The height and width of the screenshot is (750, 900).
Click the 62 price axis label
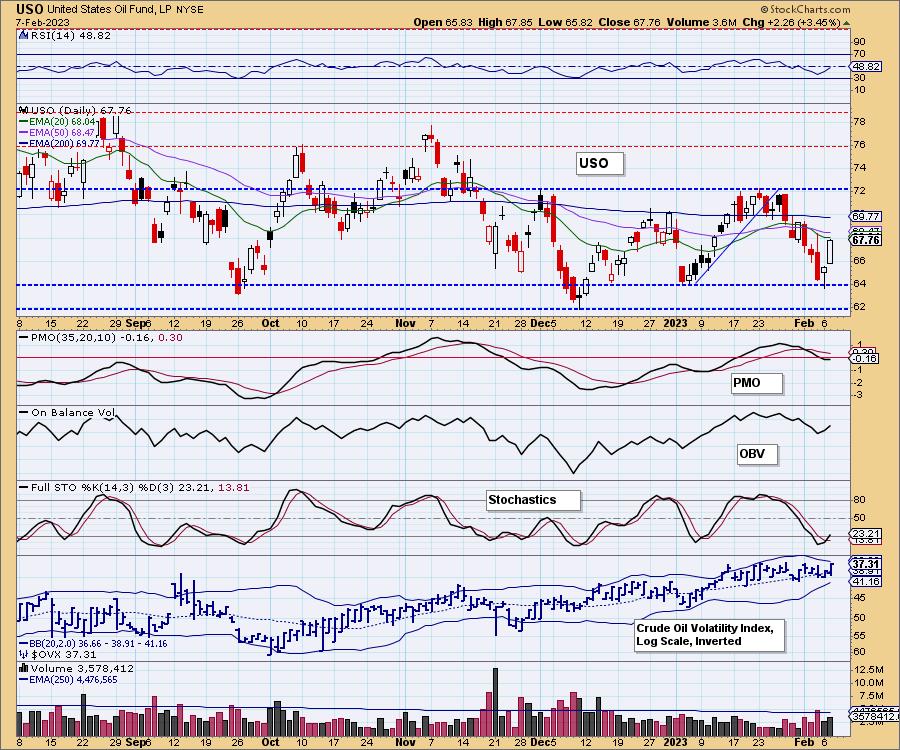[x=859, y=306]
